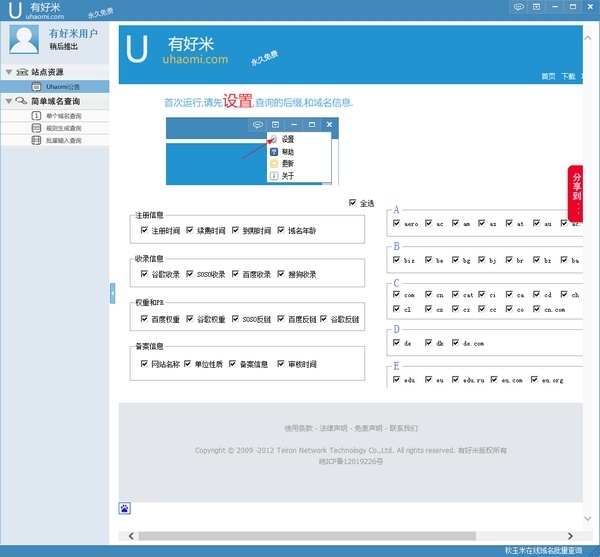This screenshot has width=600, height=557.
Task: Uncheck 单位性质 checkbox
Action: (x=188, y=363)
